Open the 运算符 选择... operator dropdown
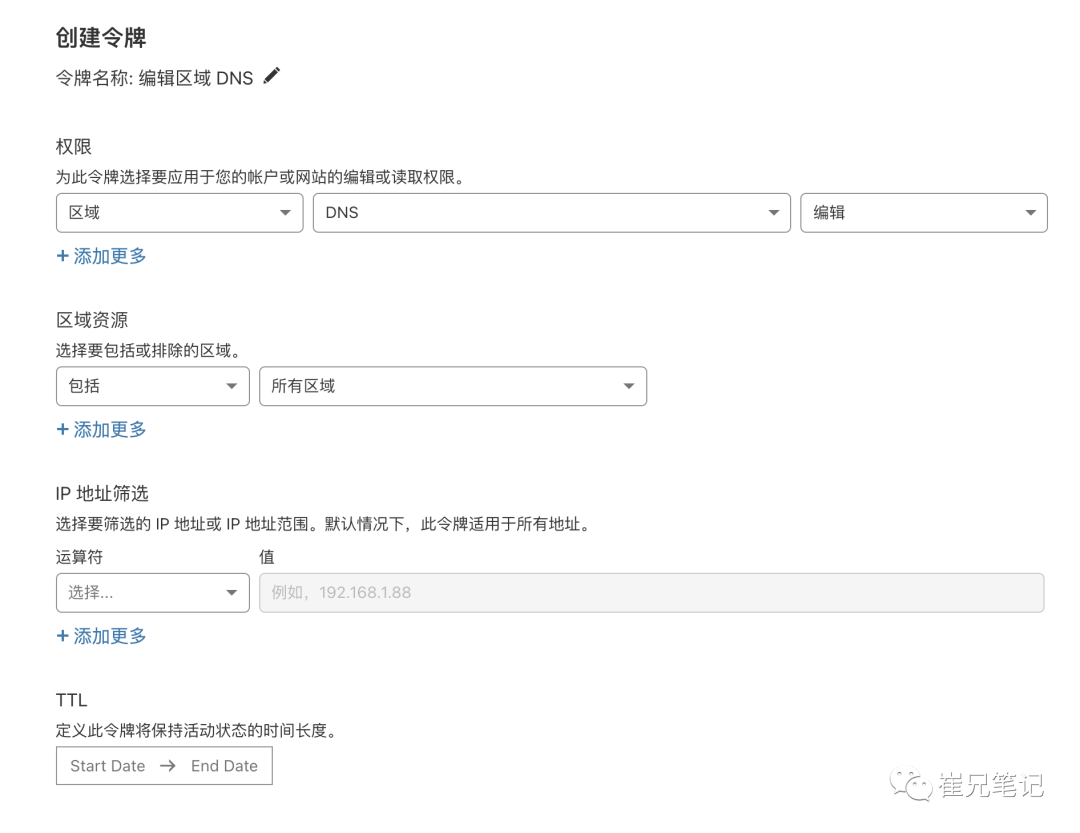 coord(152,593)
